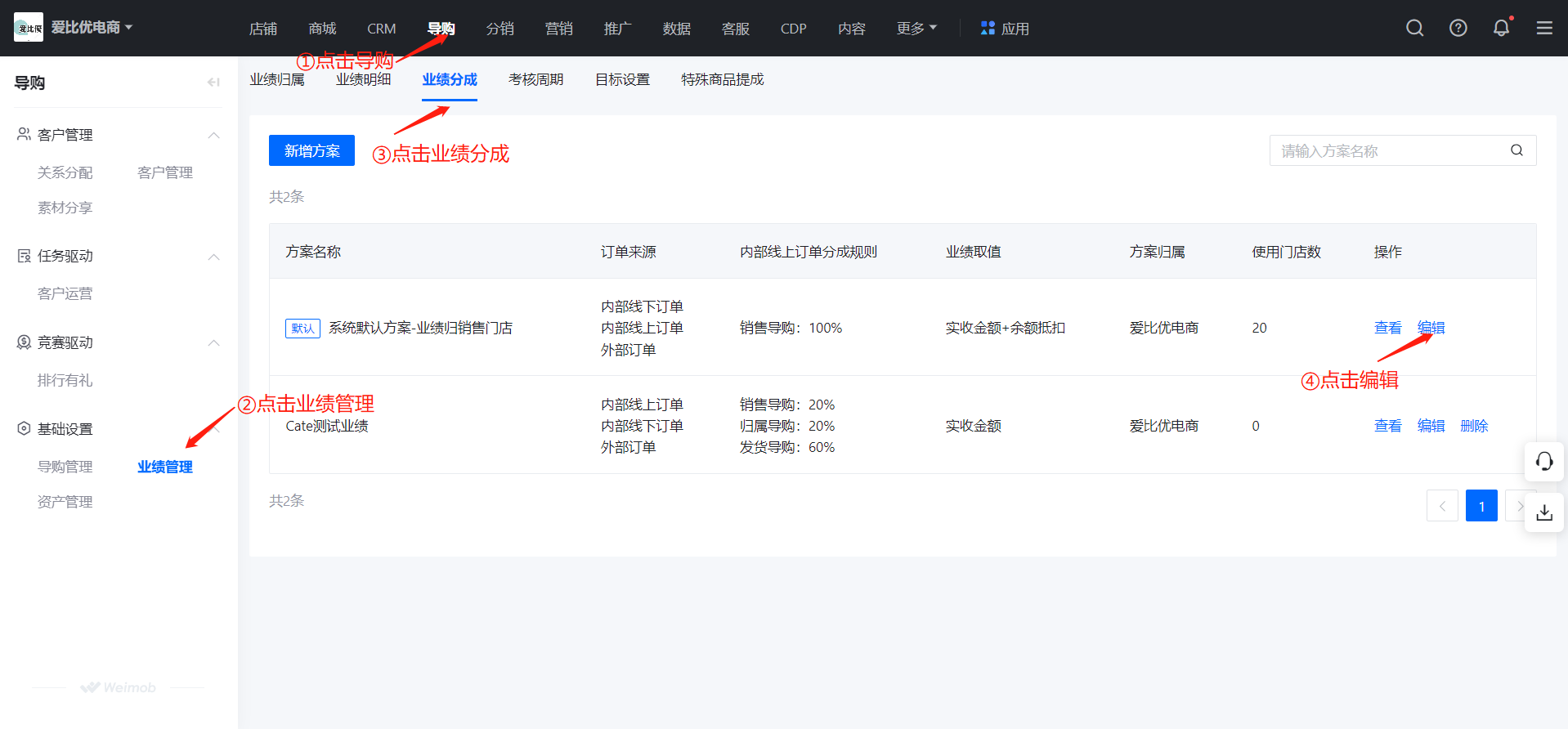Viewport: 1568px width, 729px height.
Task: Switch to the 特殊商品提成 tab
Action: click(722, 79)
